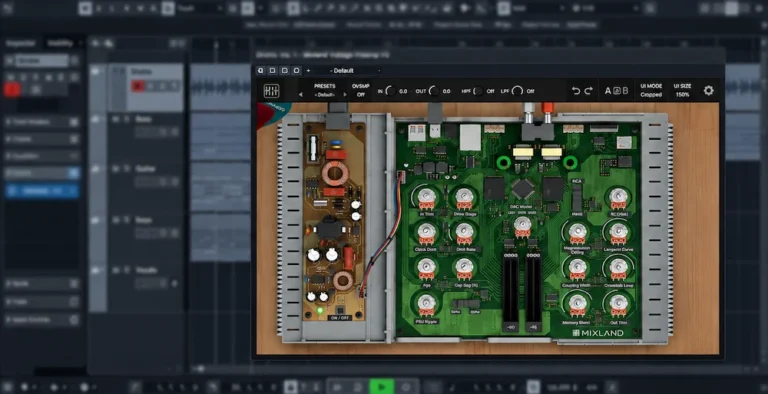768x394 pixels.
Task: Click the Magnetization Ceiling potentiometer
Action: click(577, 231)
